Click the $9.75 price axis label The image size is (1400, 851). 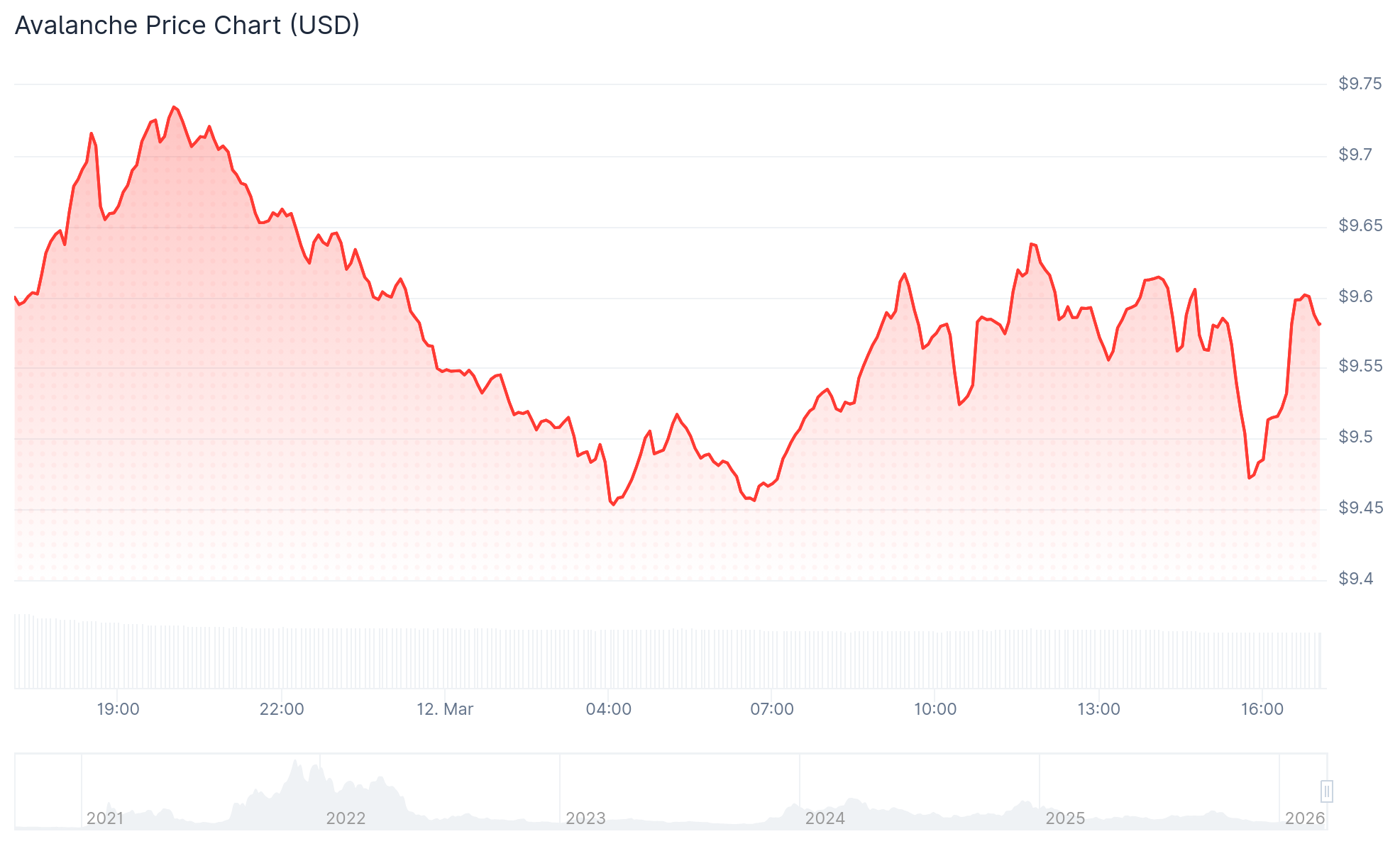1360,84
